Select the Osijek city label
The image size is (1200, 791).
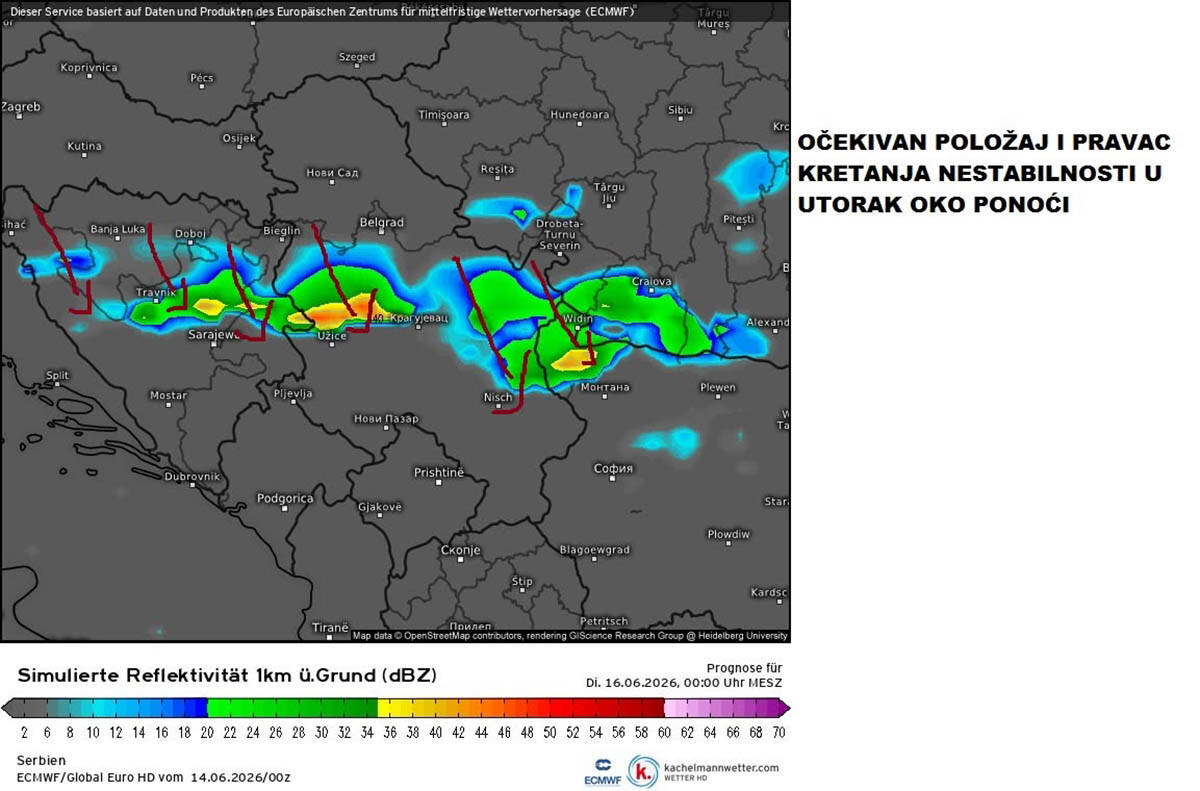[239, 138]
